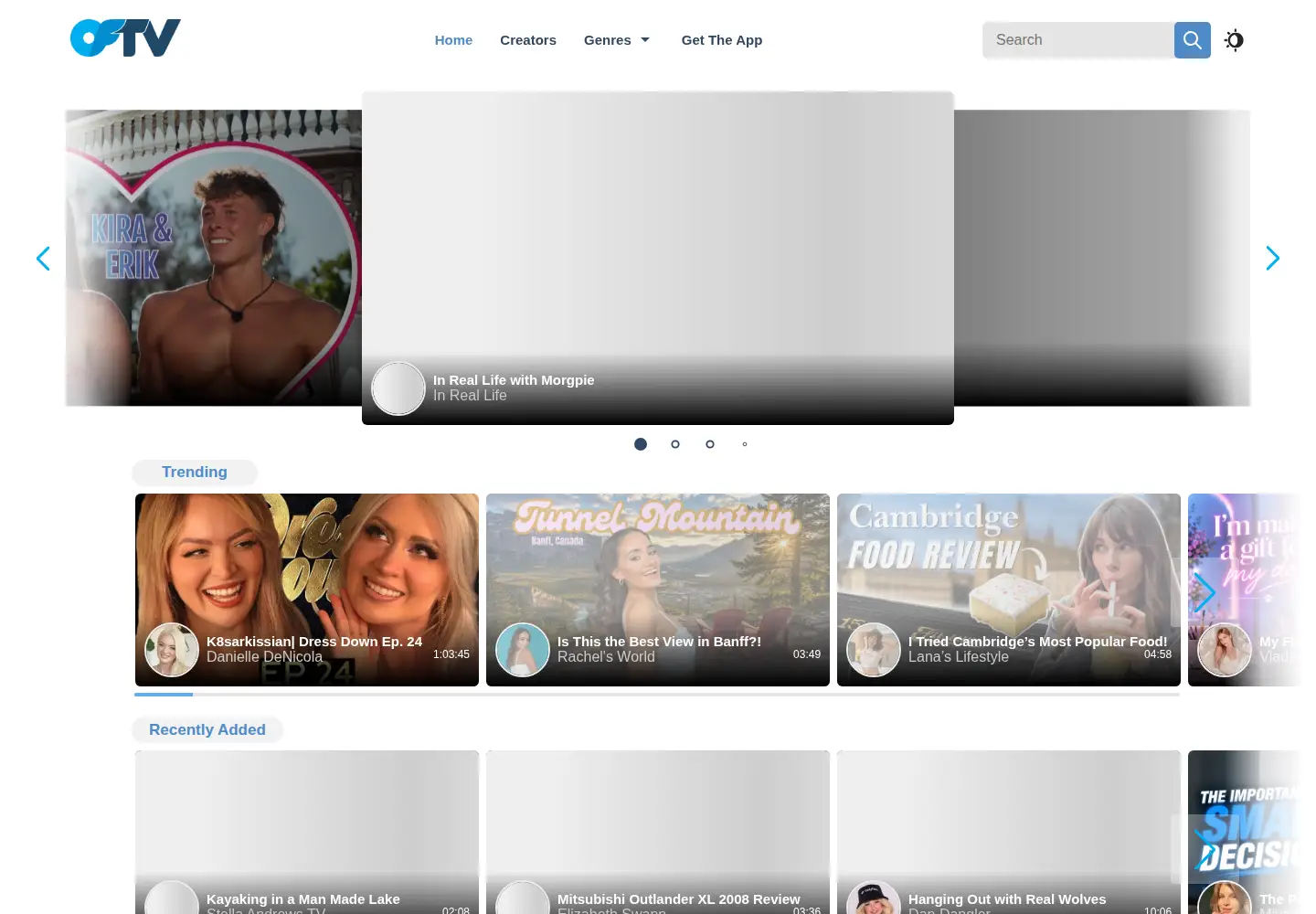
Task: Click the magnifier search button
Action: [1192, 40]
